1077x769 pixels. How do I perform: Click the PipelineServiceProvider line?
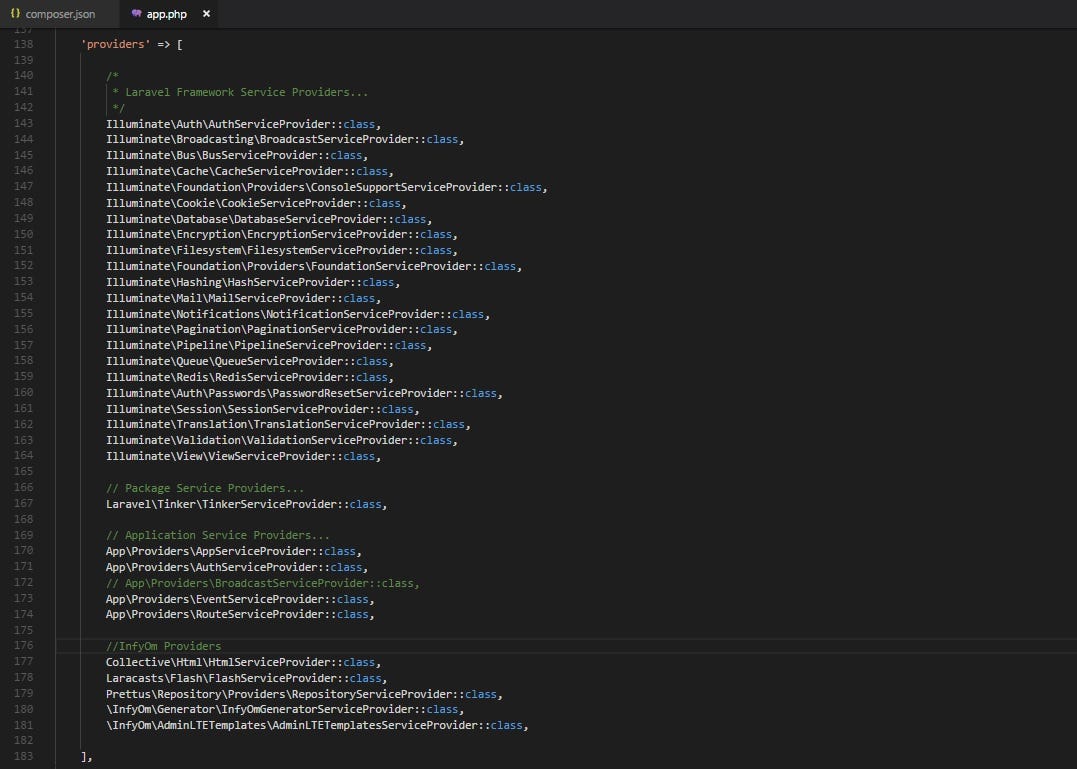coord(269,345)
